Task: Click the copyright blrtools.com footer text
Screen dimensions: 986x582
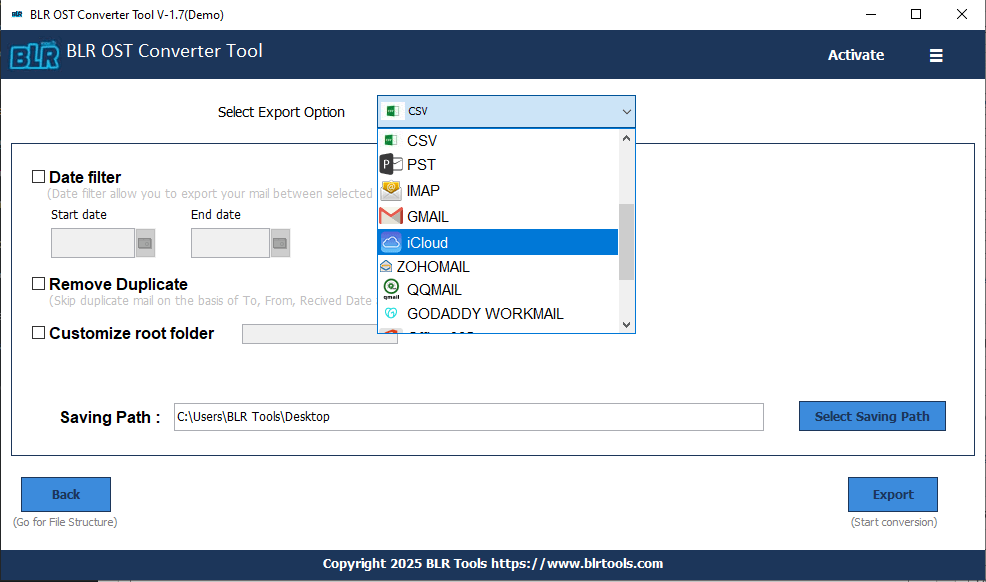Action: point(493,563)
